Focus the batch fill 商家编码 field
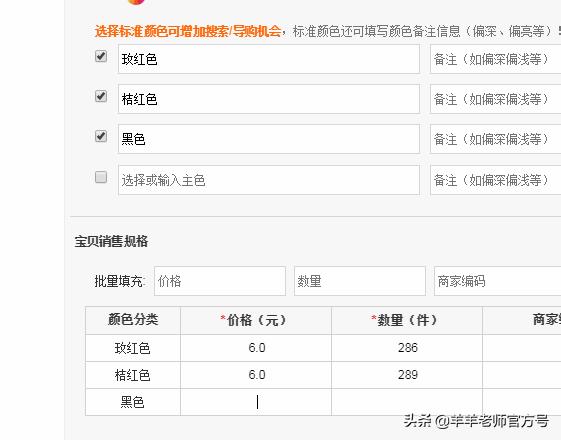 [x=498, y=281]
